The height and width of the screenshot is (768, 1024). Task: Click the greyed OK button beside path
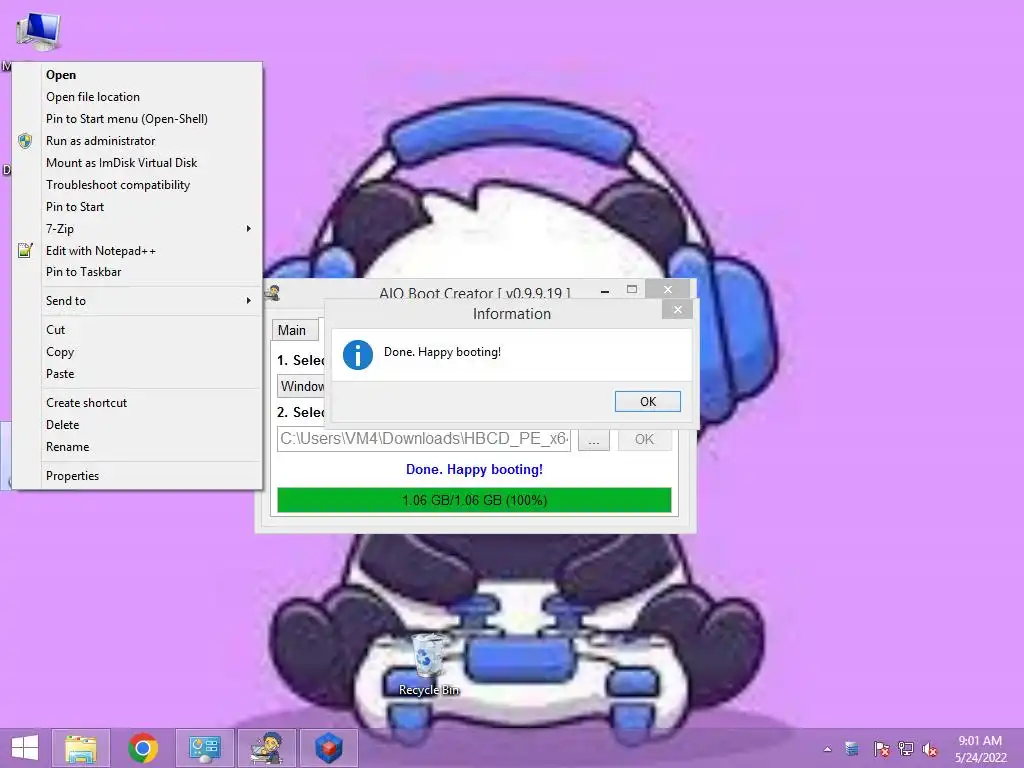[x=644, y=440]
